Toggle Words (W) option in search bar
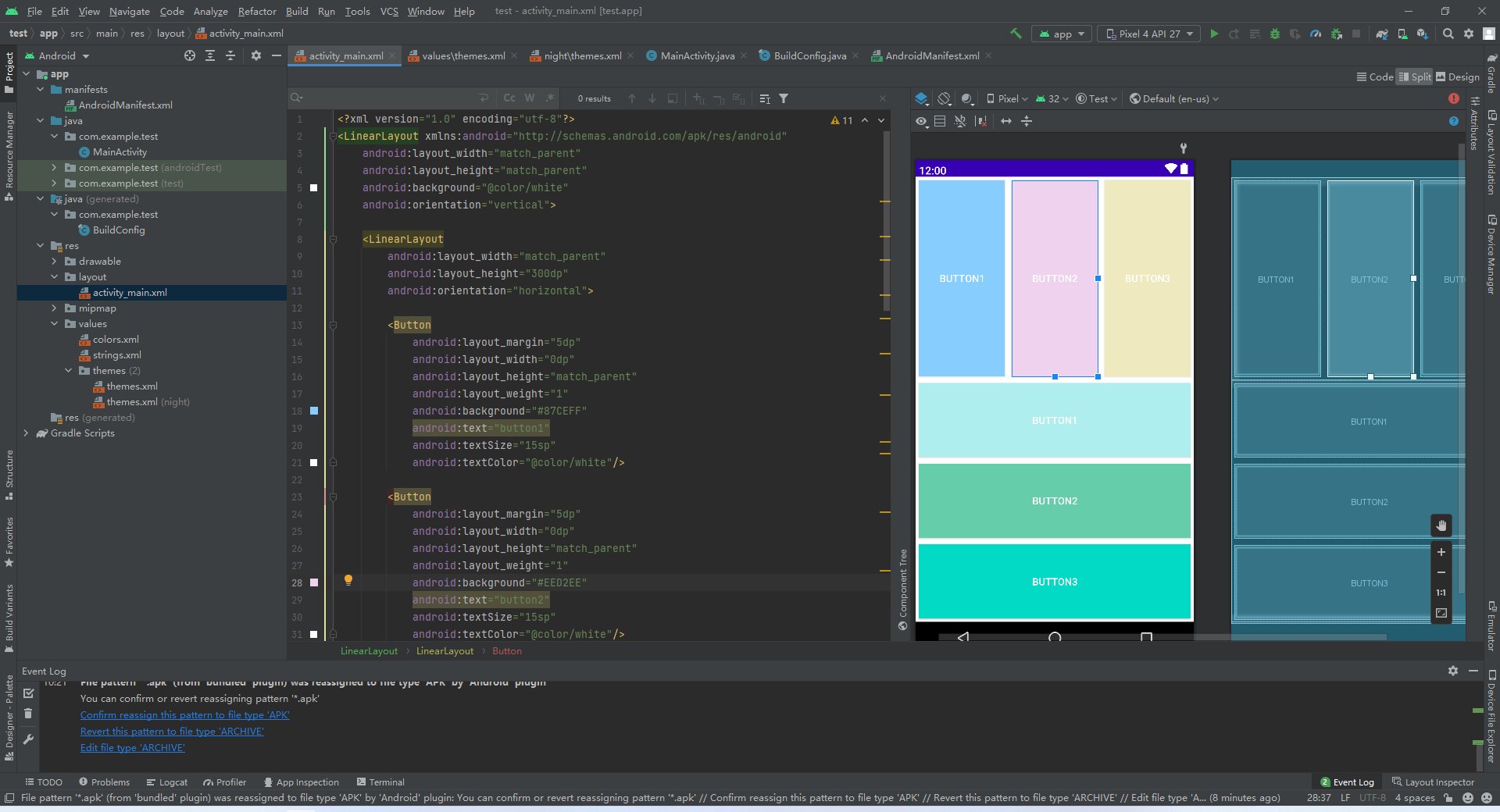This screenshot has height=812, width=1500. (530, 98)
